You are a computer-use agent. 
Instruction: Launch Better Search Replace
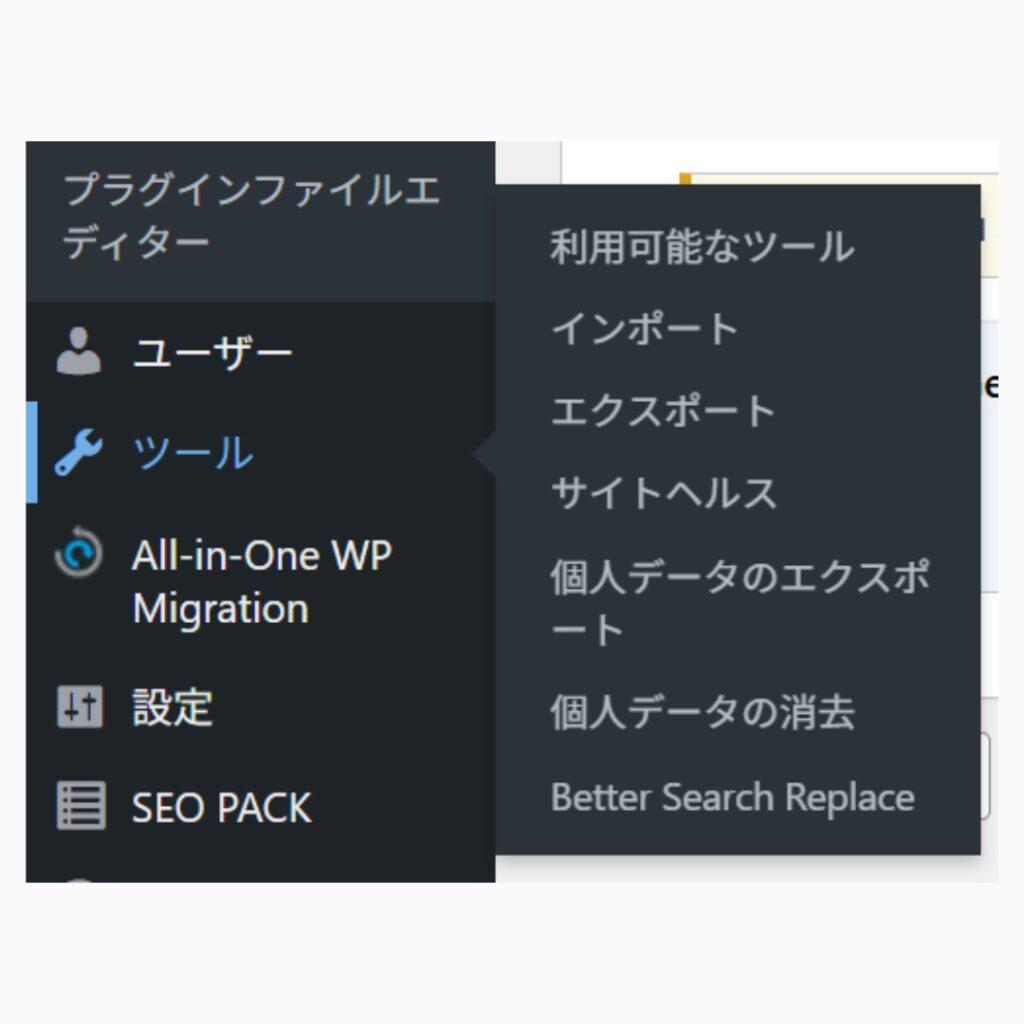pyautogui.click(x=732, y=796)
